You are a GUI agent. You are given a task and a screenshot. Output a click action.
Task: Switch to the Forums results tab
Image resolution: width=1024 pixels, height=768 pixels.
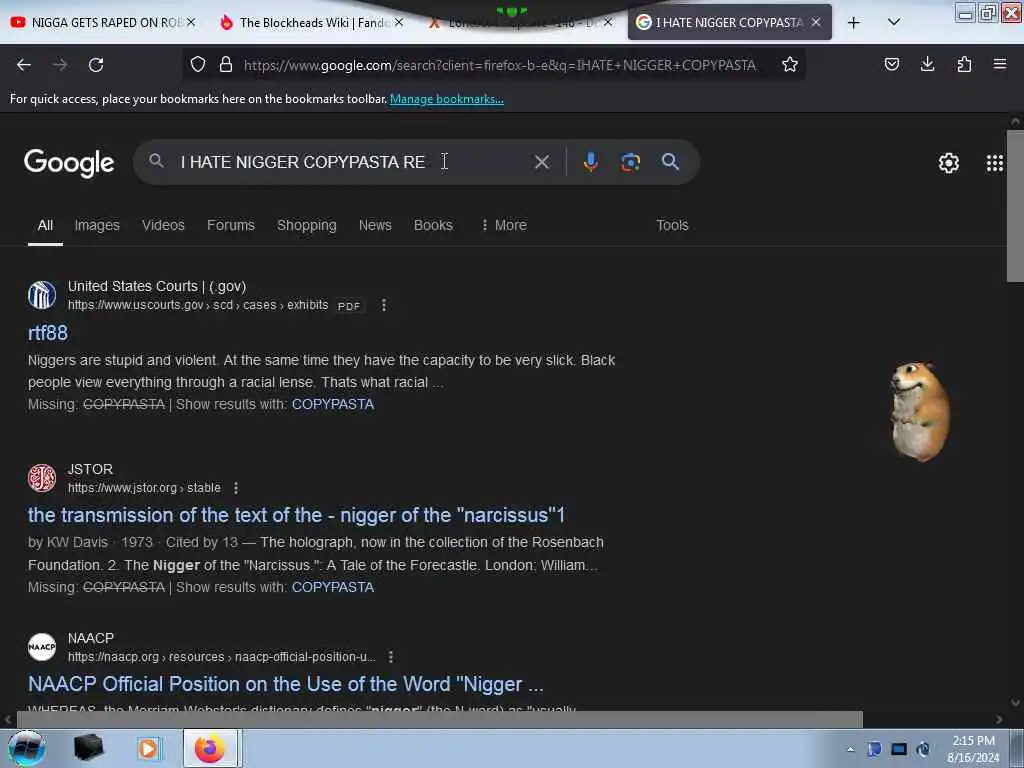(x=231, y=225)
